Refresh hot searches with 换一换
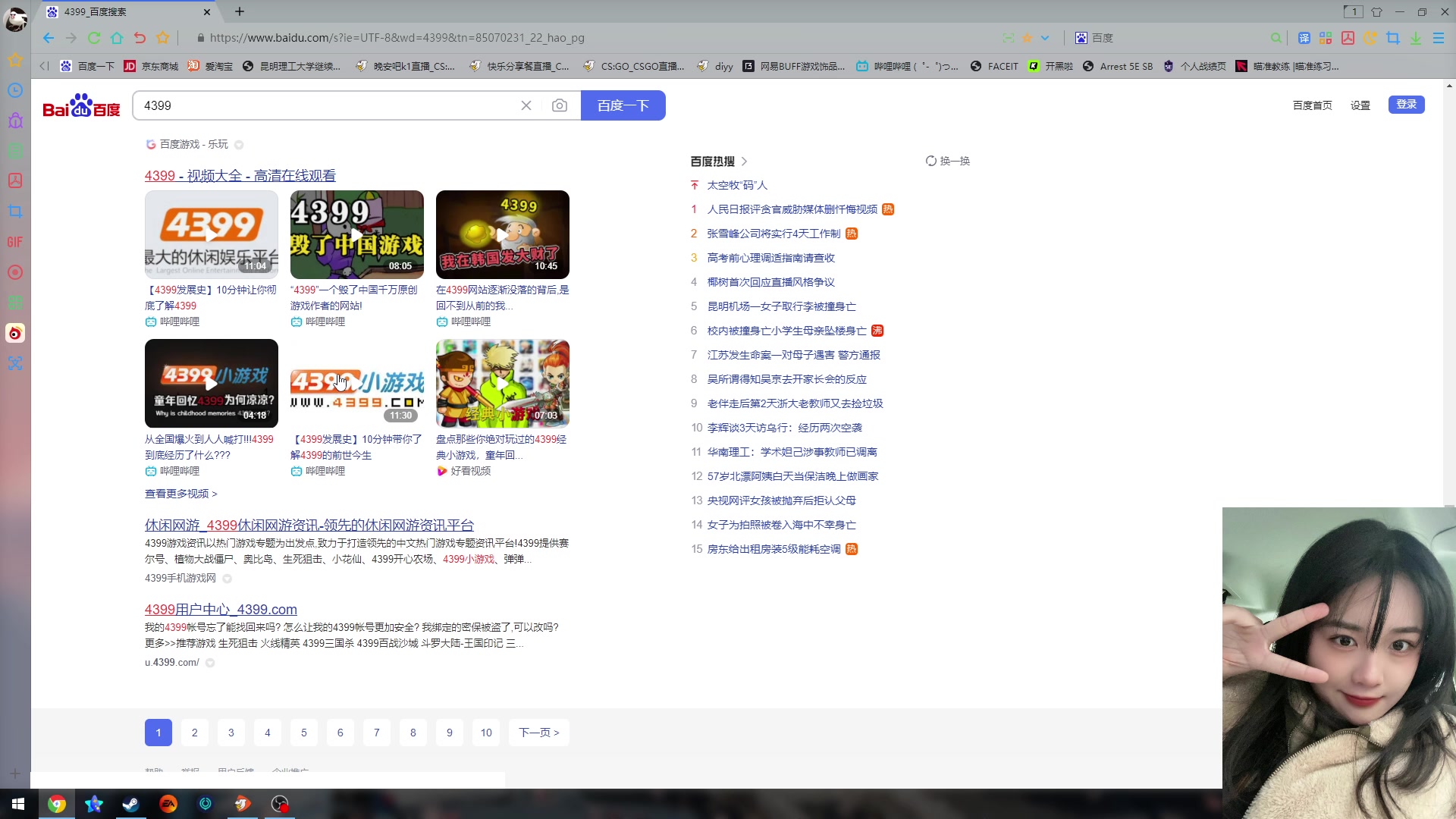Image resolution: width=1456 pixels, height=819 pixels. [948, 161]
